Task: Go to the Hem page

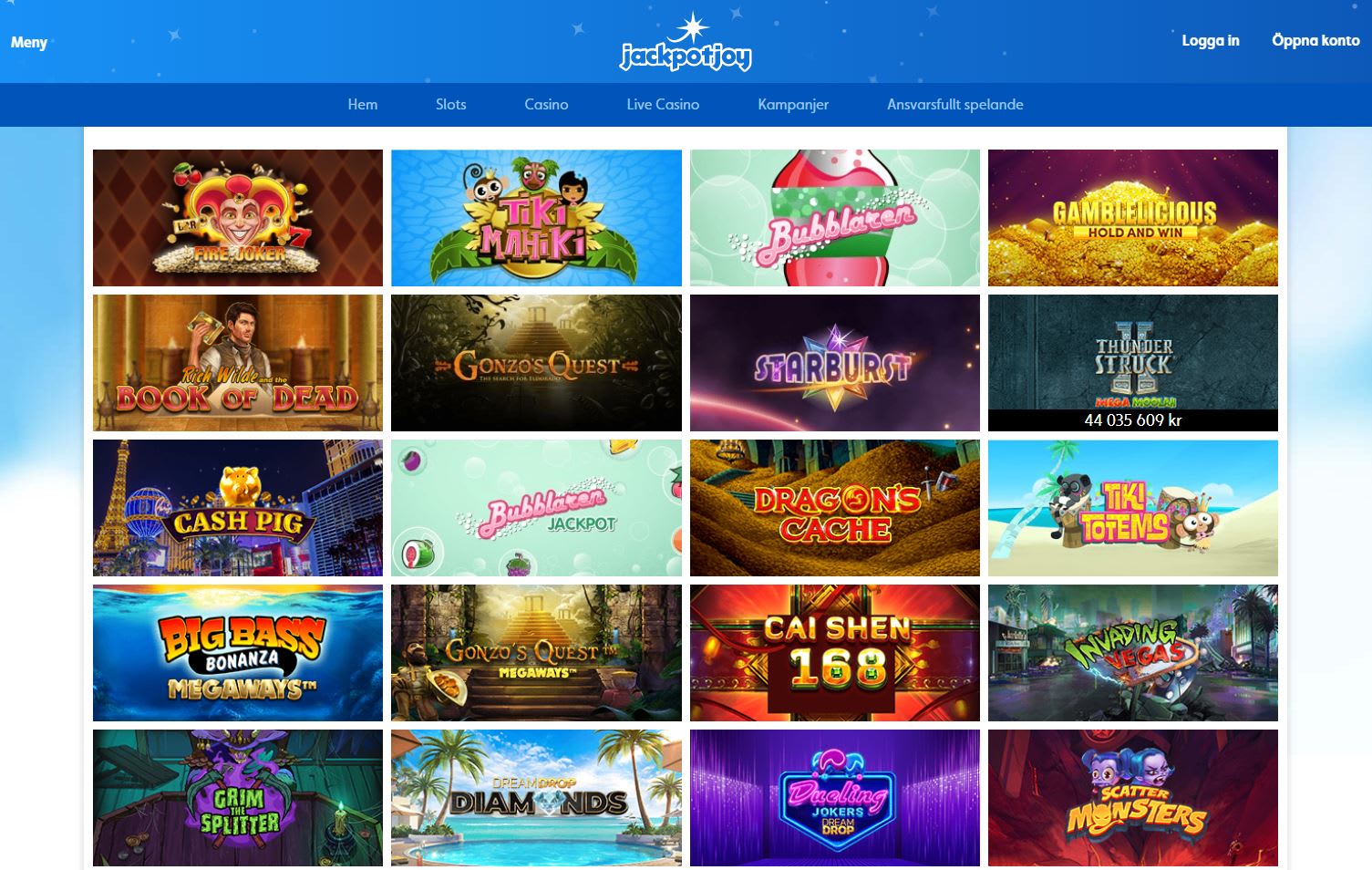Action: [363, 104]
